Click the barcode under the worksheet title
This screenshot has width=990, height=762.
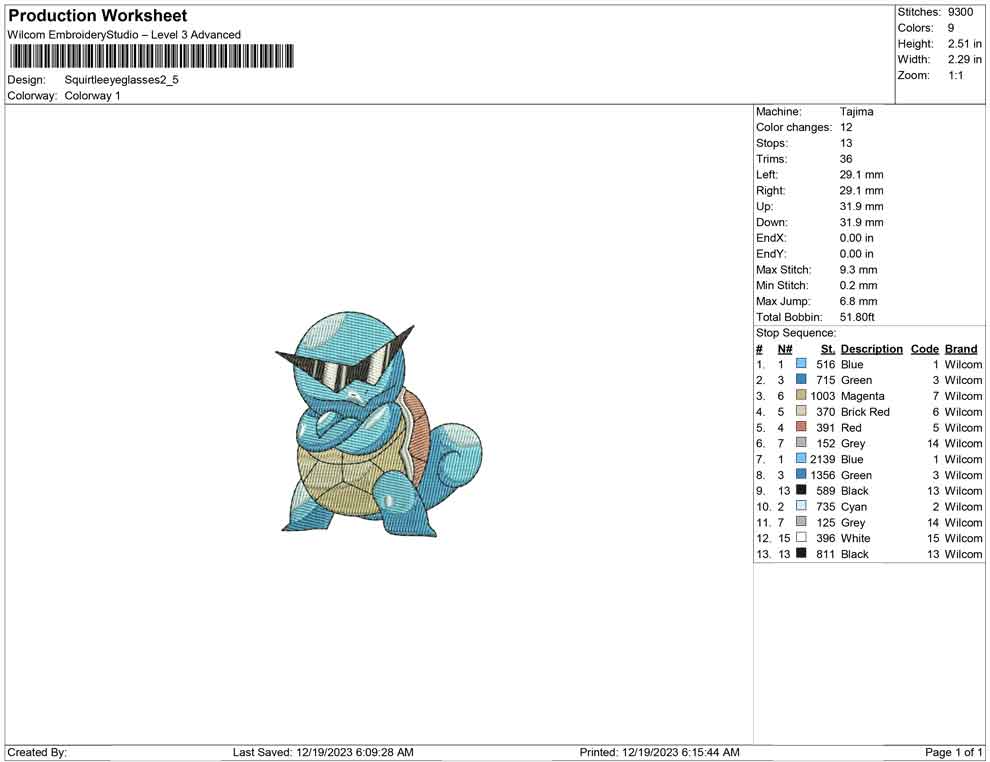pos(152,56)
